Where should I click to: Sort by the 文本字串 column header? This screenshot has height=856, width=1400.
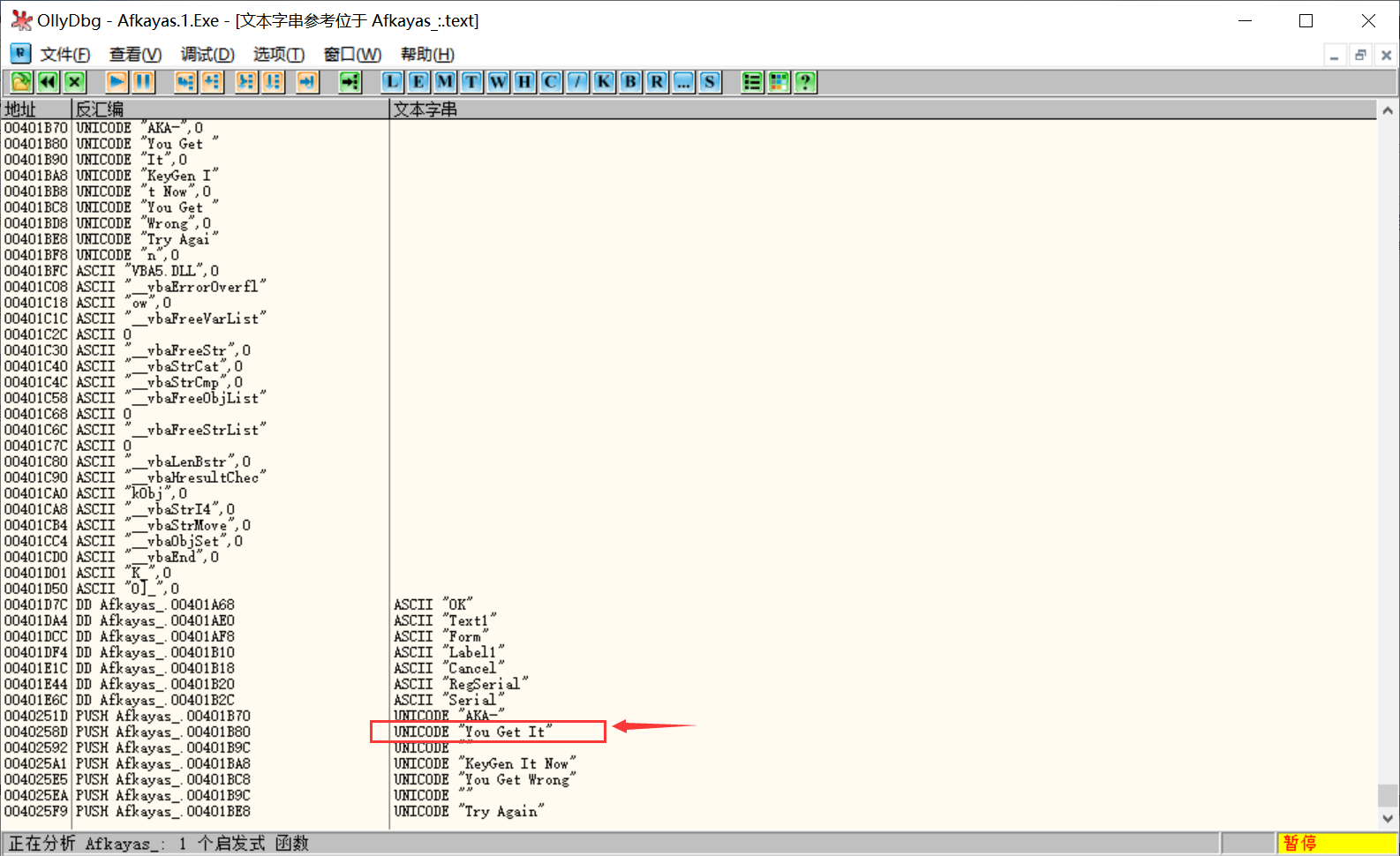pyautogui.click(x=883, y=109)
